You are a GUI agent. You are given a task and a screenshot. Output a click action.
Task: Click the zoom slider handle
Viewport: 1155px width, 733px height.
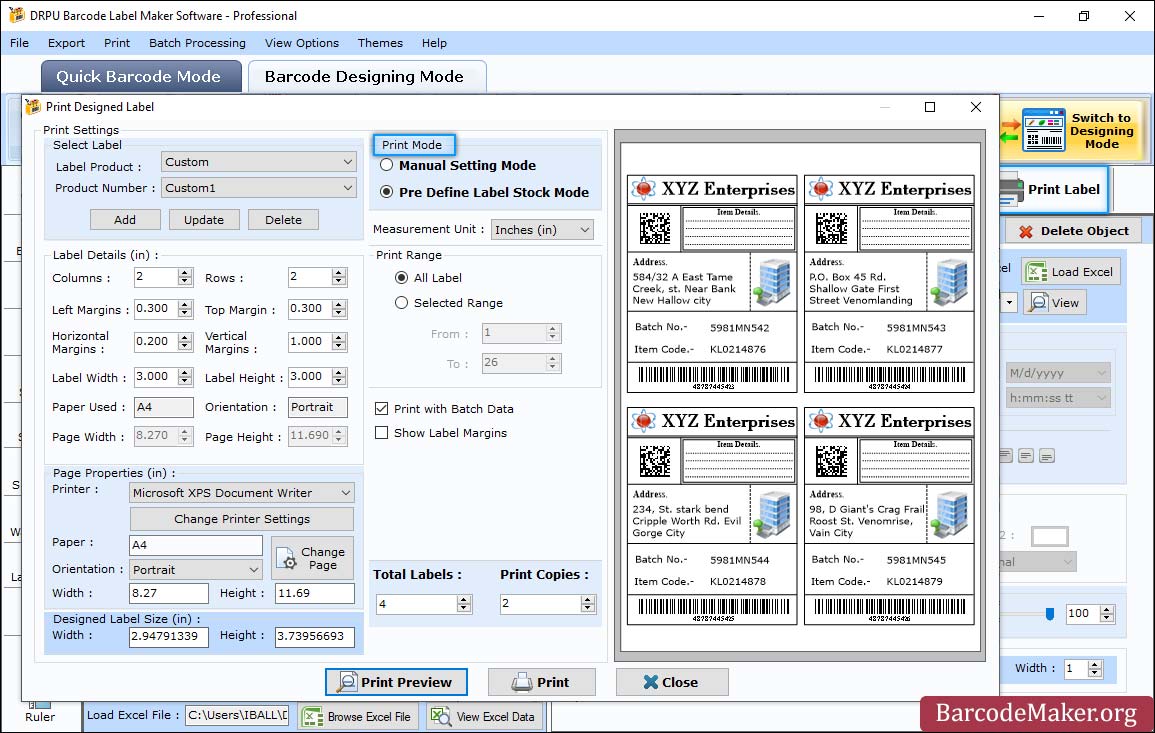click(x=1050, y=614)
